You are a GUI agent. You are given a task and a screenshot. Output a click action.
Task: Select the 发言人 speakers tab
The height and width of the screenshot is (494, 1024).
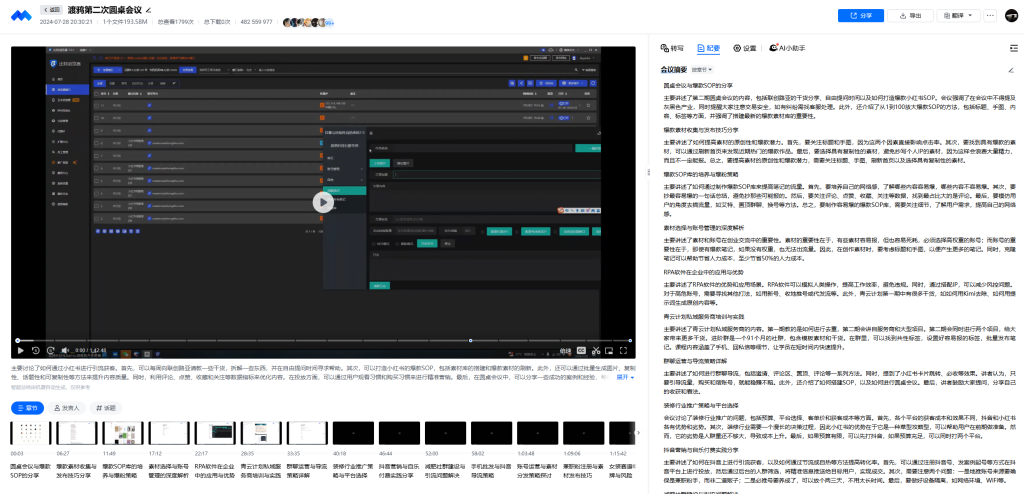pos(67,408)
